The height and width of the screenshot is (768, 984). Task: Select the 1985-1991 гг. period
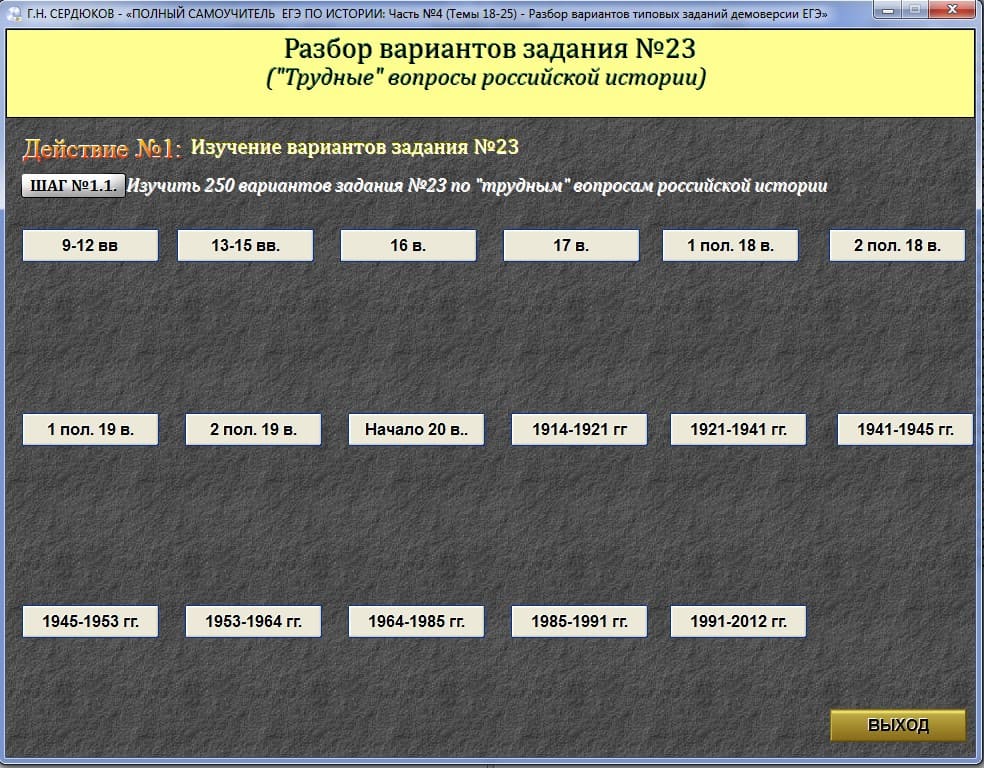click(579, 621)
